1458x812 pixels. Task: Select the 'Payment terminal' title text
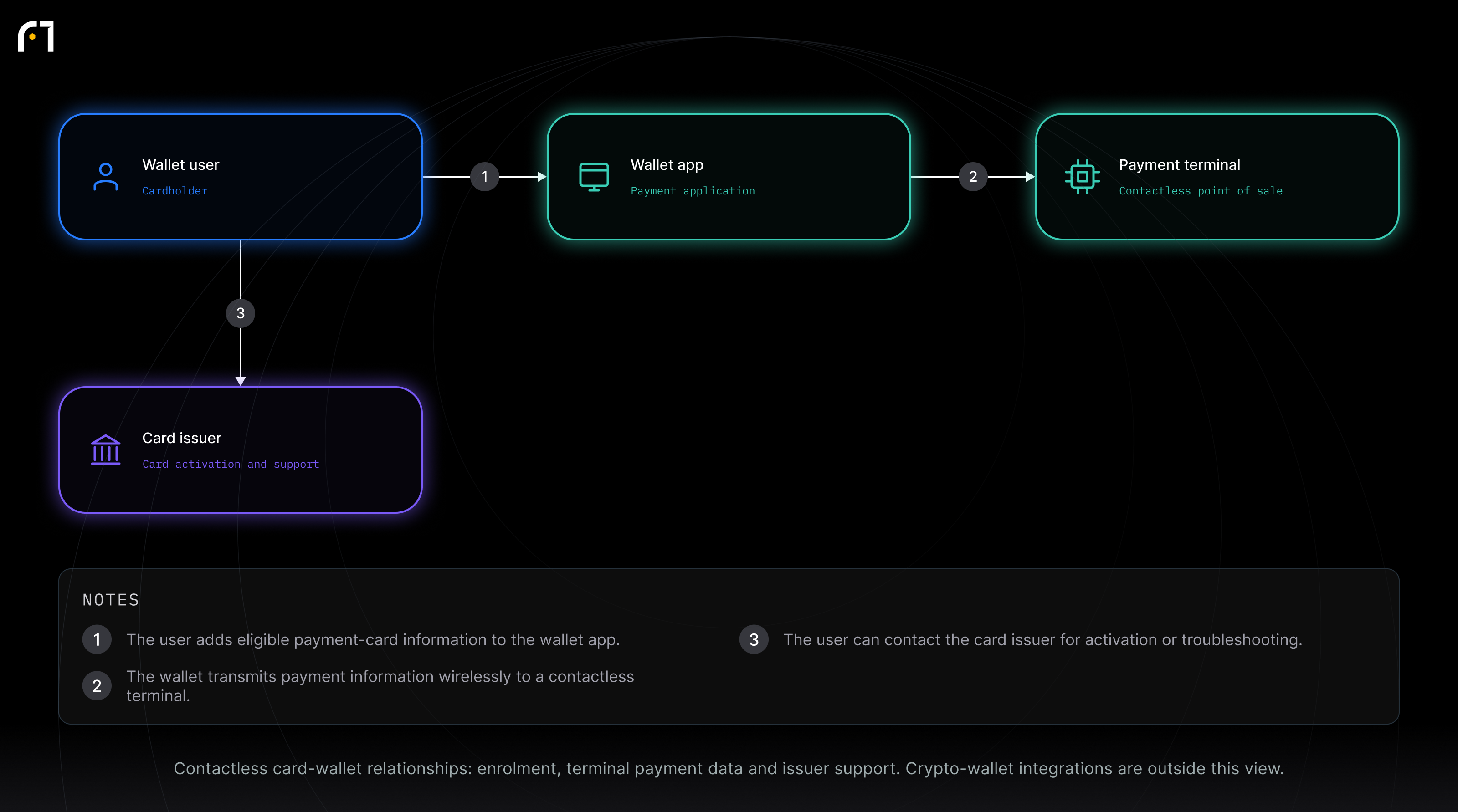1180,165
